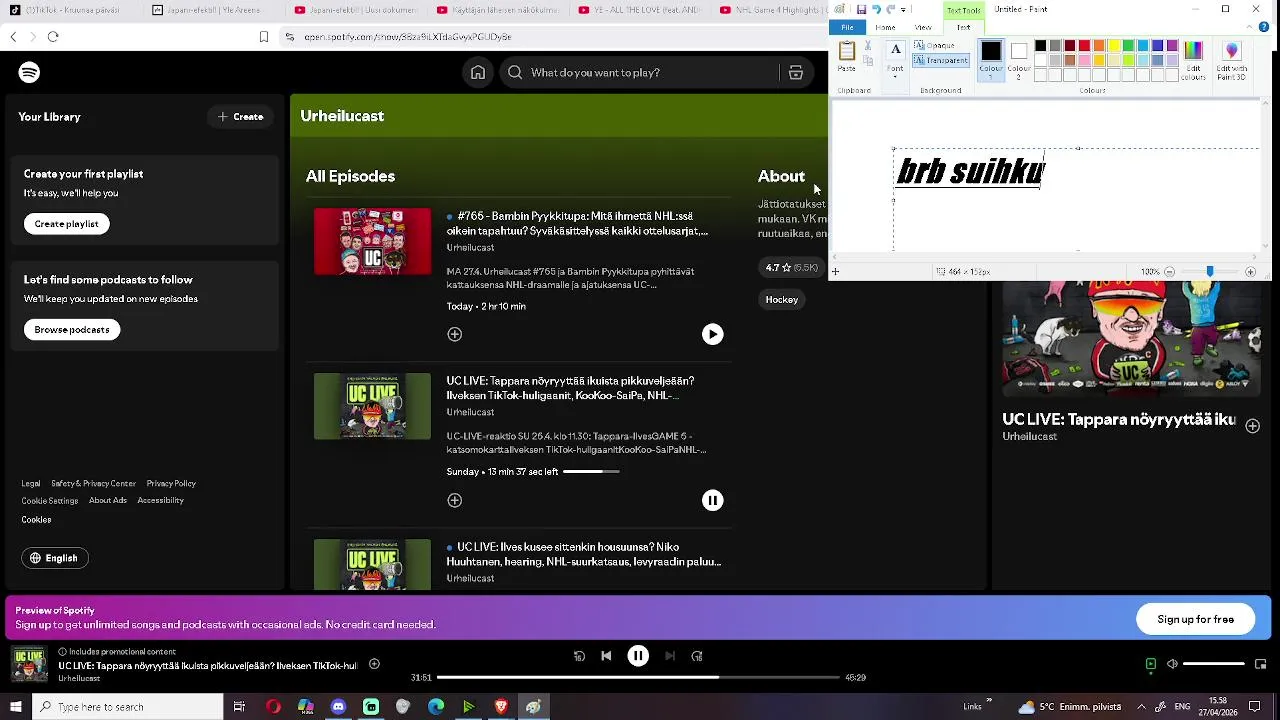This screenshot has width=1280, height=720.
Task: Open Discord from the taskbar
Action: [338, 707]
